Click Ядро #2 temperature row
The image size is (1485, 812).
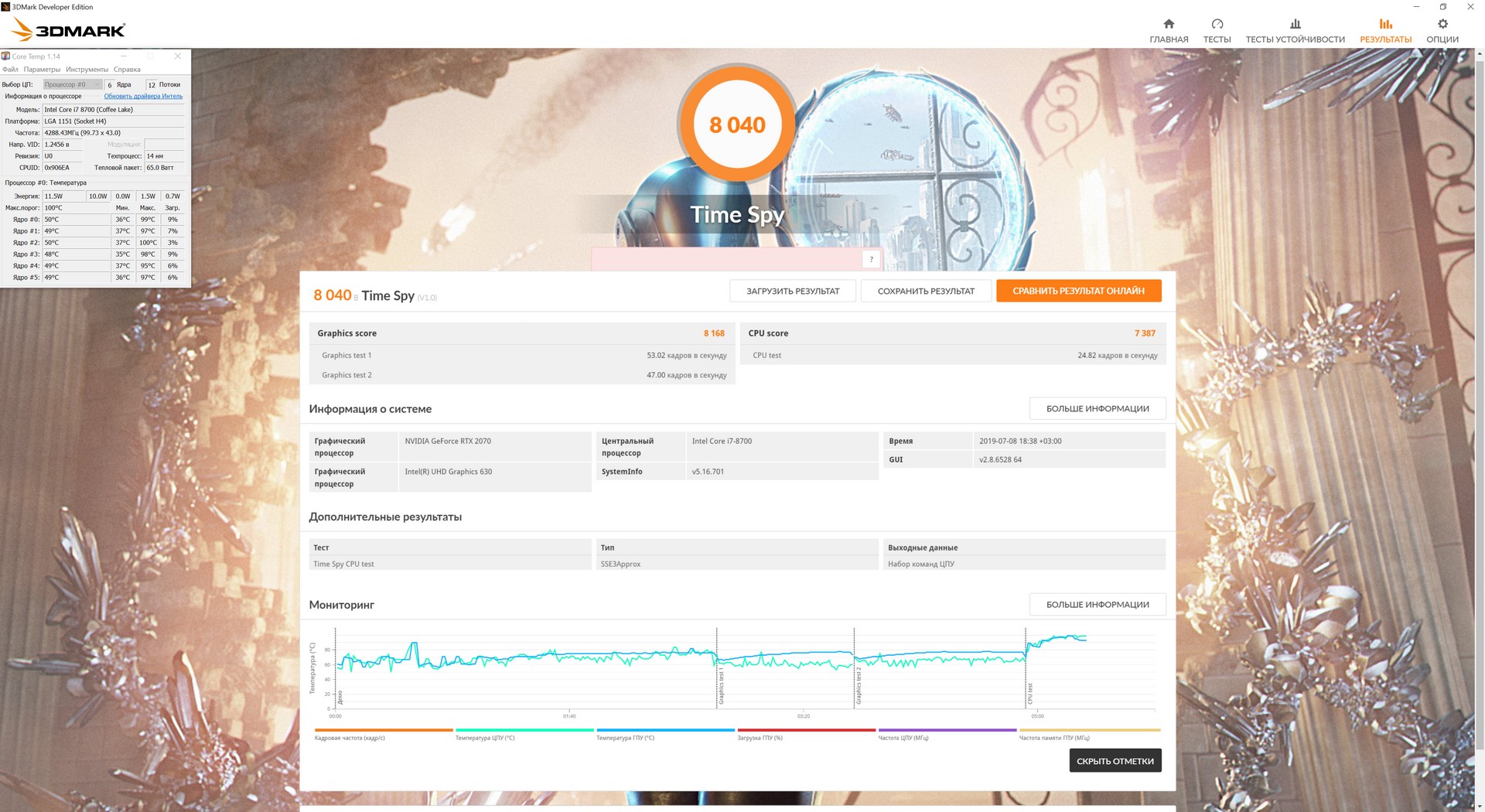pos(94,243)
